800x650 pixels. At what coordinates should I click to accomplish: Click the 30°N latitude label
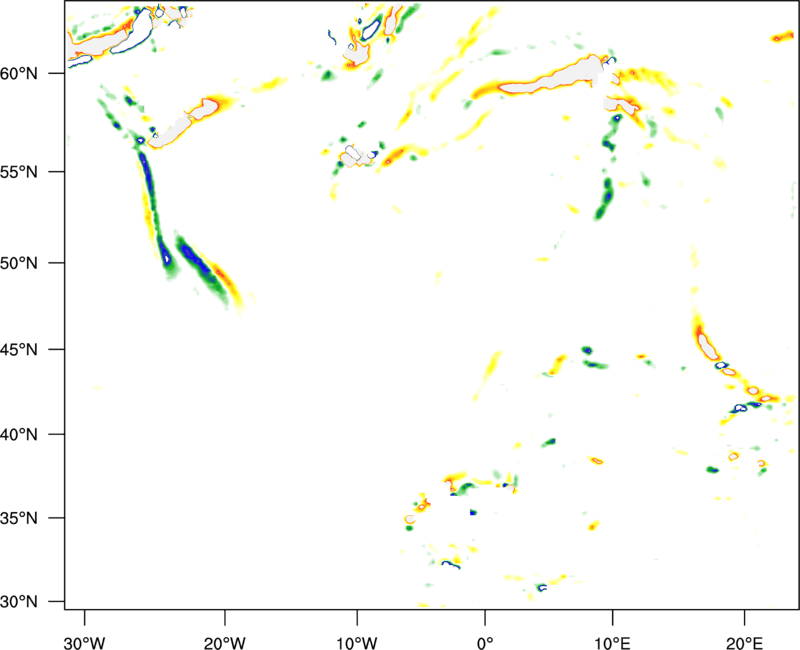click(19, 602)
